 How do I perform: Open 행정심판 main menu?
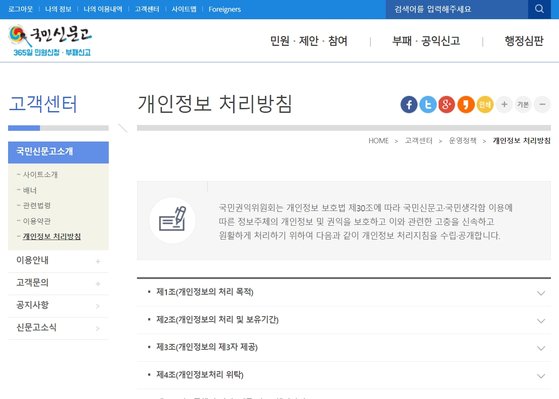point(524,41)
